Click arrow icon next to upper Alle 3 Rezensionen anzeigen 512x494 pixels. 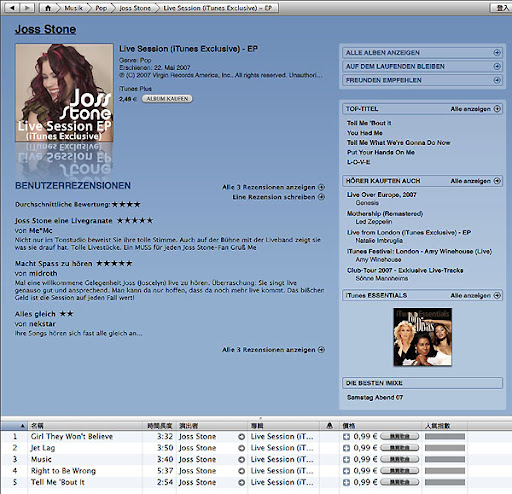[321, 187]
